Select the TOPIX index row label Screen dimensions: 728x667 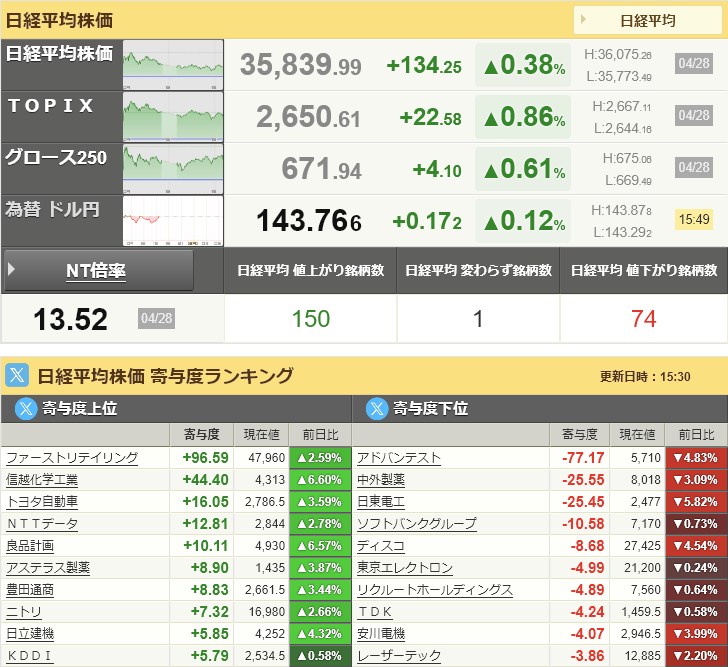tap(51, 105)
